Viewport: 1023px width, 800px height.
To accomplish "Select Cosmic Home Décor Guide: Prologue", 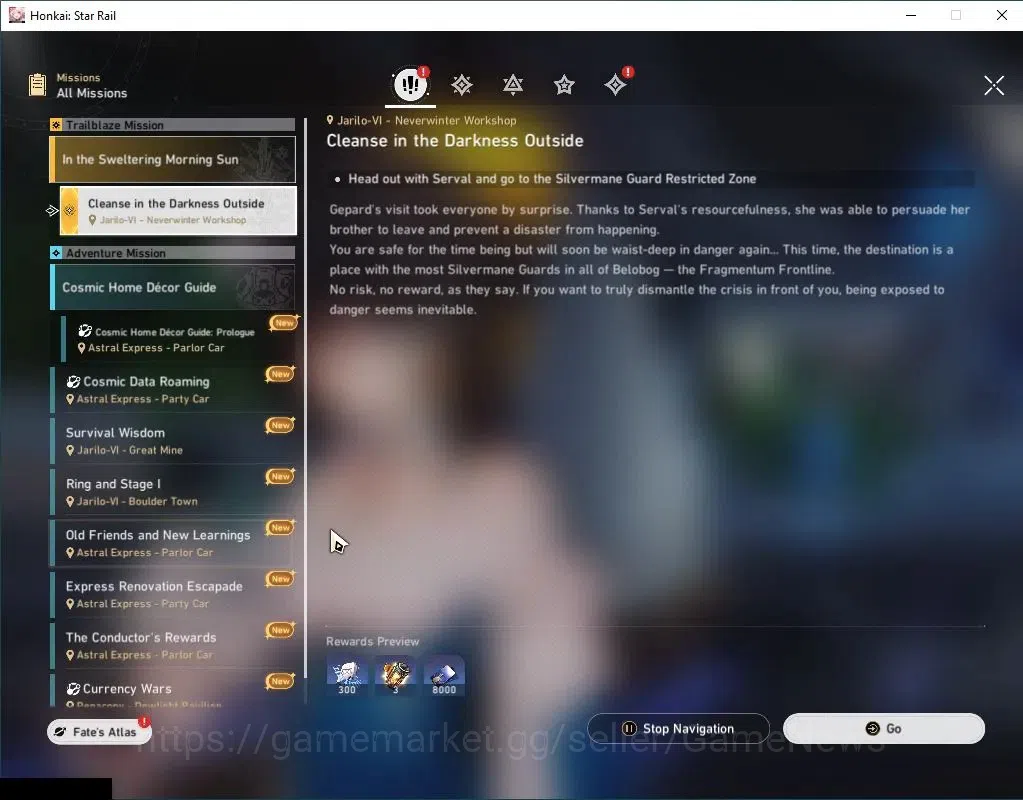I will coord(176,339).
